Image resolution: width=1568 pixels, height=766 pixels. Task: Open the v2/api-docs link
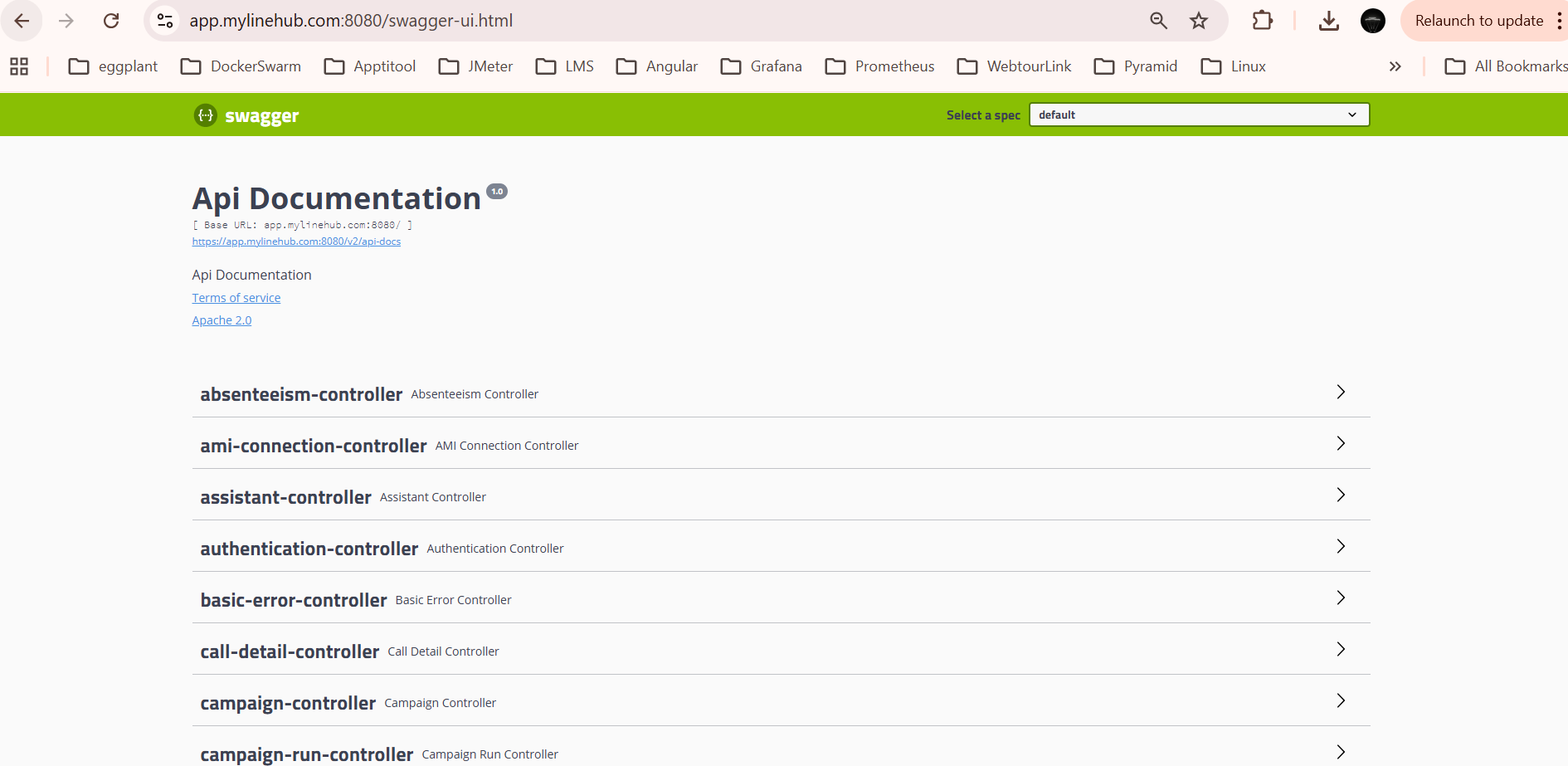[x=296, y=242]
